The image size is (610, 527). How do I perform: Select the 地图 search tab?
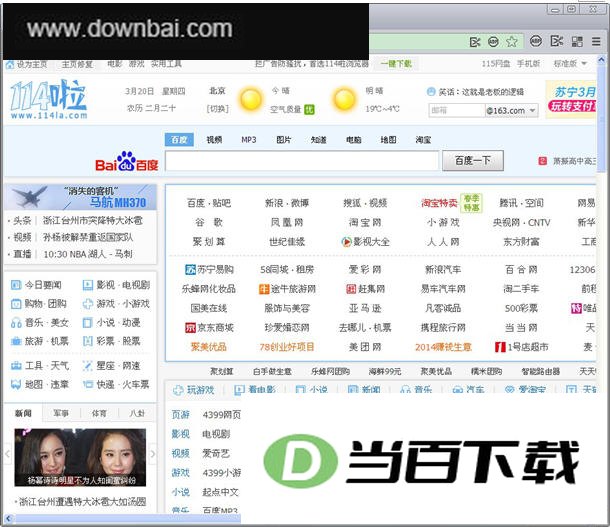(x=388, y=140)
